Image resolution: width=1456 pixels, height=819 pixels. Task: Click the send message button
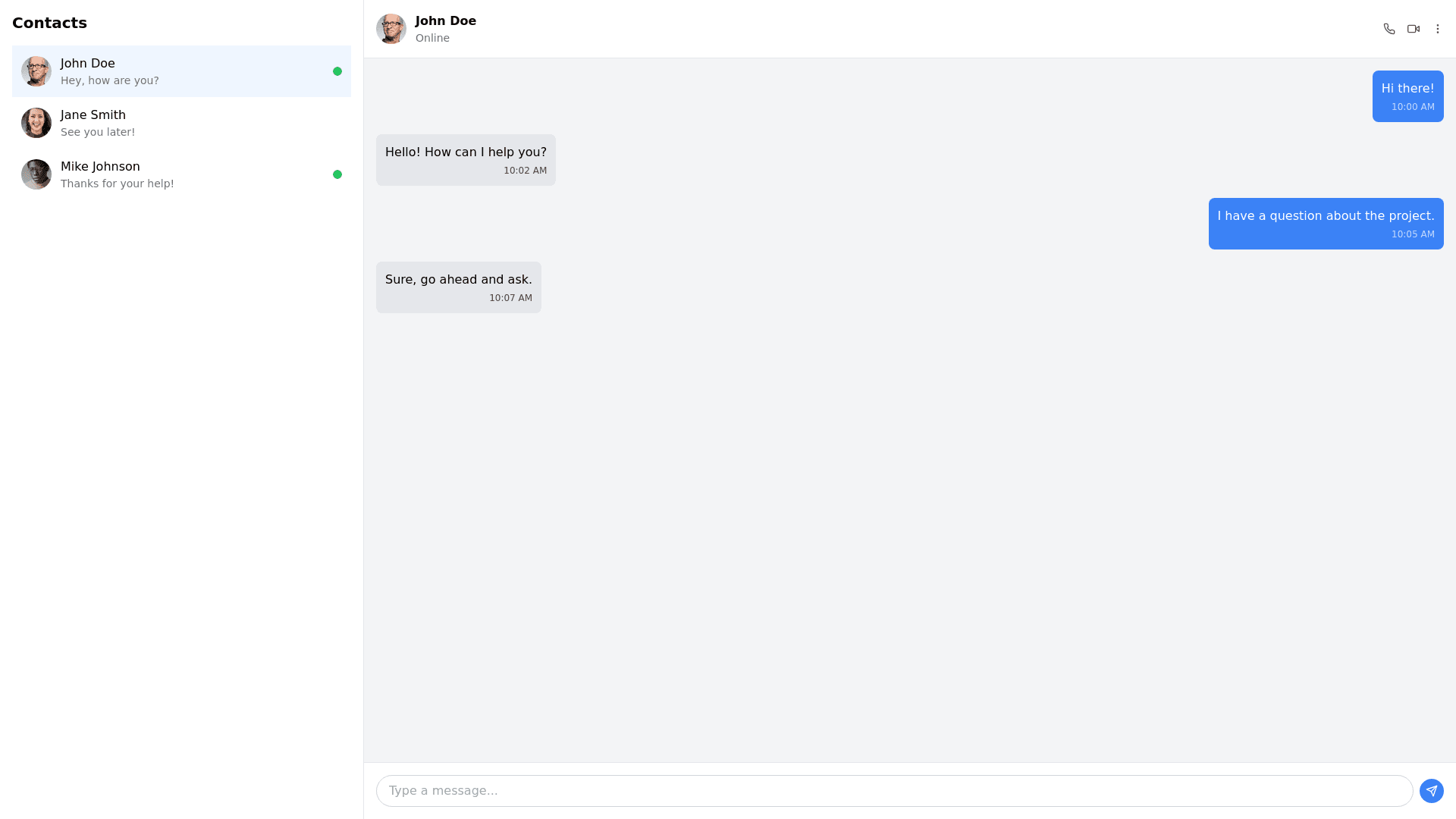pos(1431,790)
